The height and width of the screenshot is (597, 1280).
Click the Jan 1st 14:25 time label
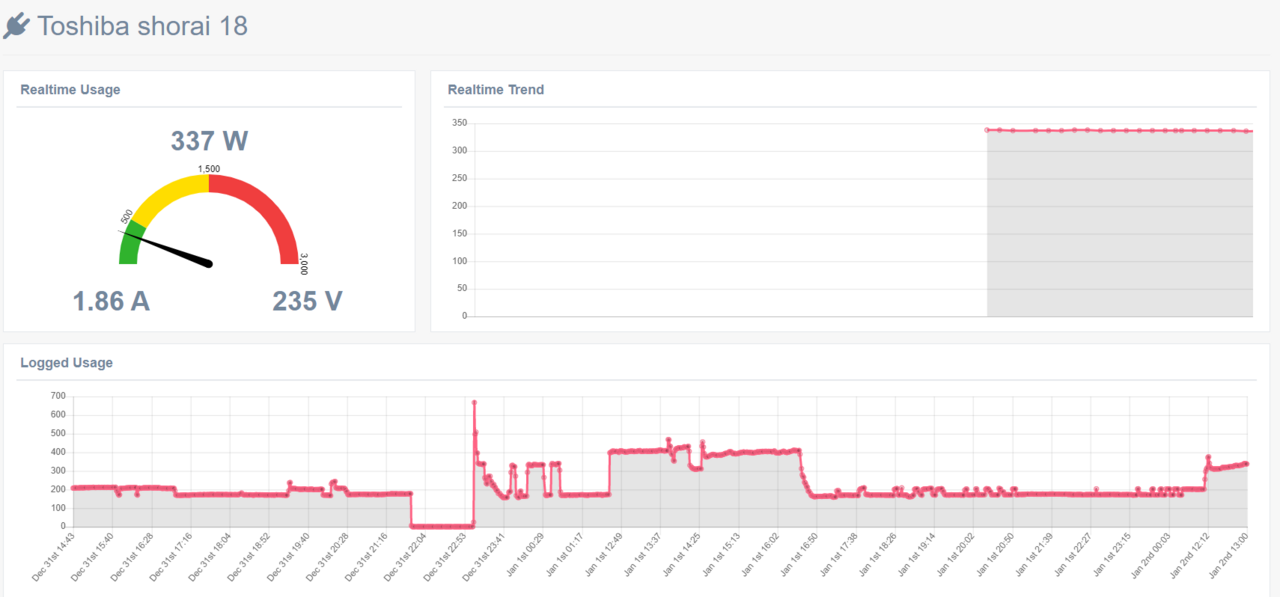click(682, 555)
